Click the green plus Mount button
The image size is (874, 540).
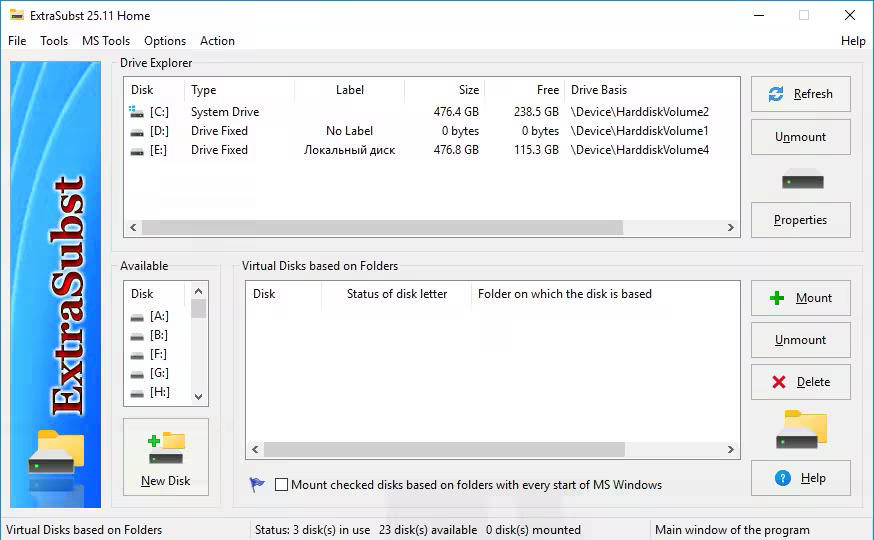click(x=800, y=298)
